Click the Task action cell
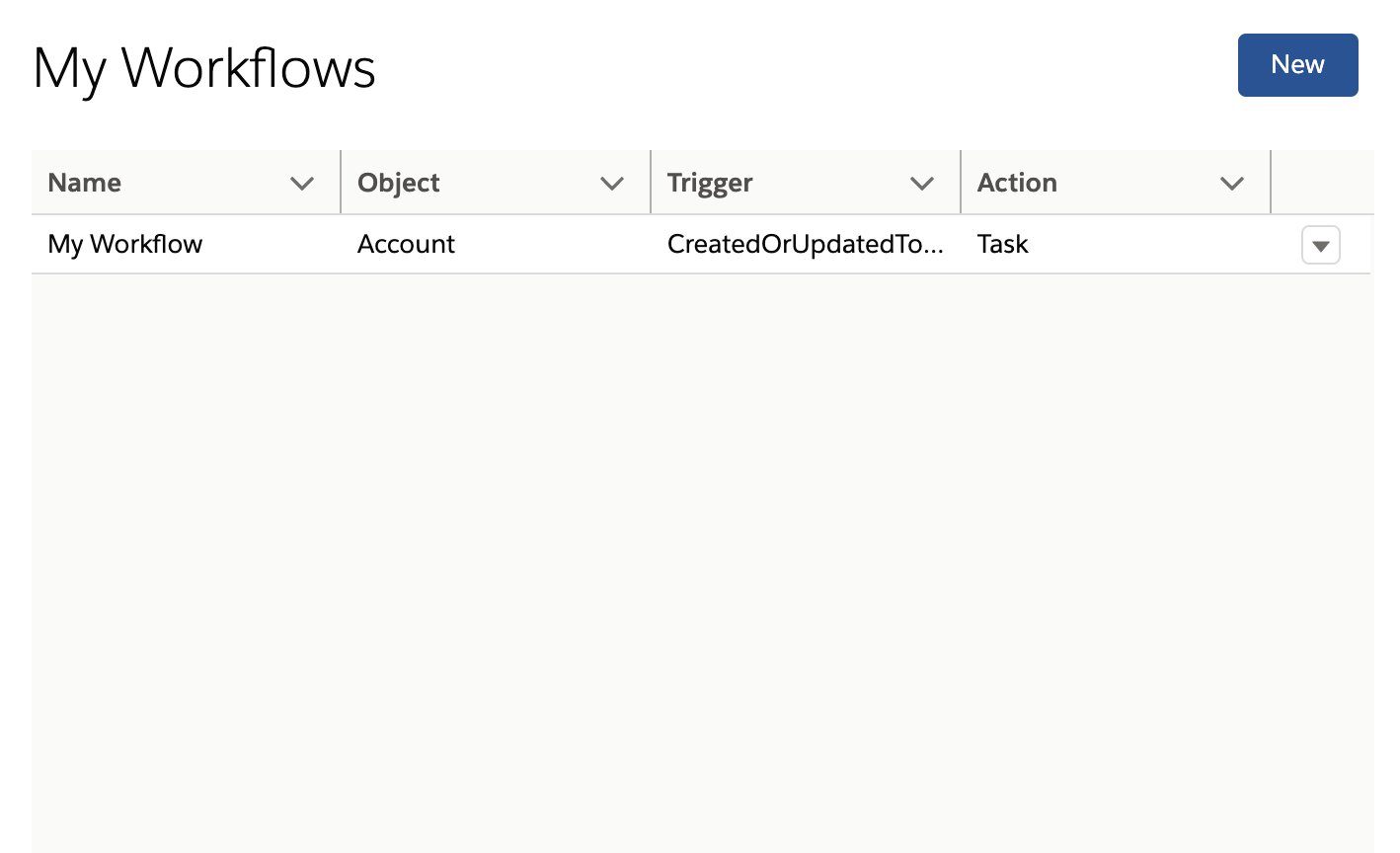 [x=1003, y=245]
